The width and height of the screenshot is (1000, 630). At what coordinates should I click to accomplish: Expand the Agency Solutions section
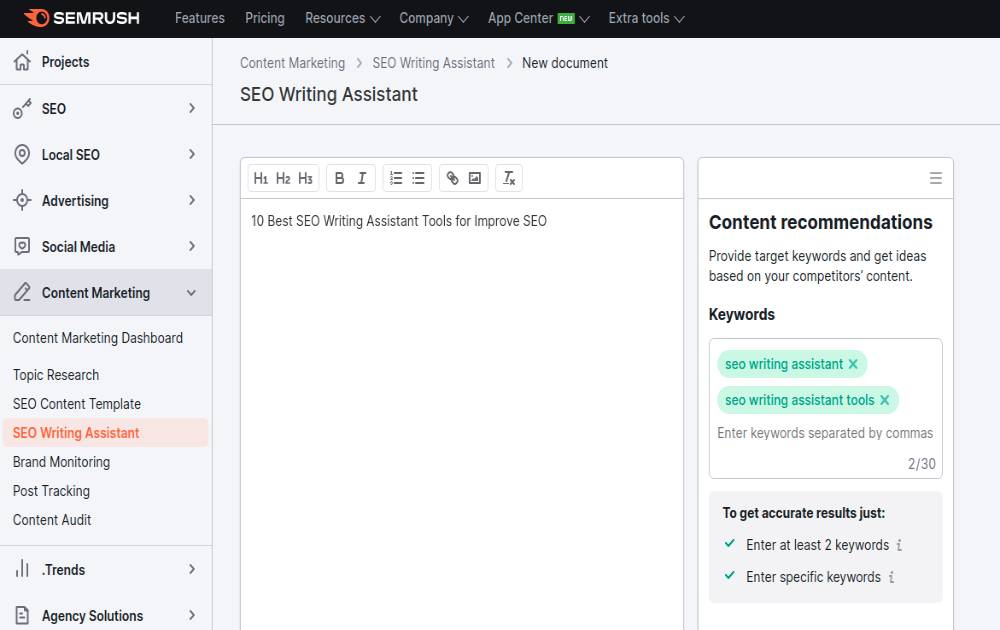point(192,615)
